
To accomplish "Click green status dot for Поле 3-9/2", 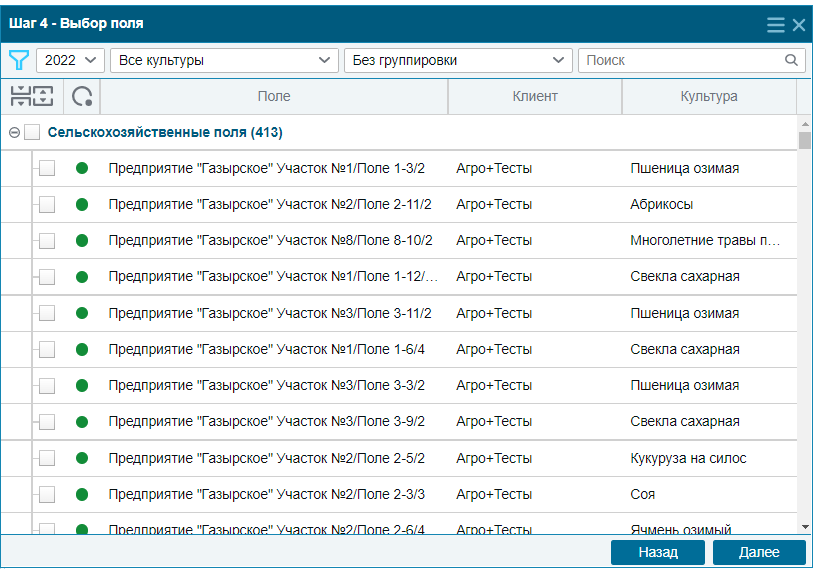I will 82,422.
